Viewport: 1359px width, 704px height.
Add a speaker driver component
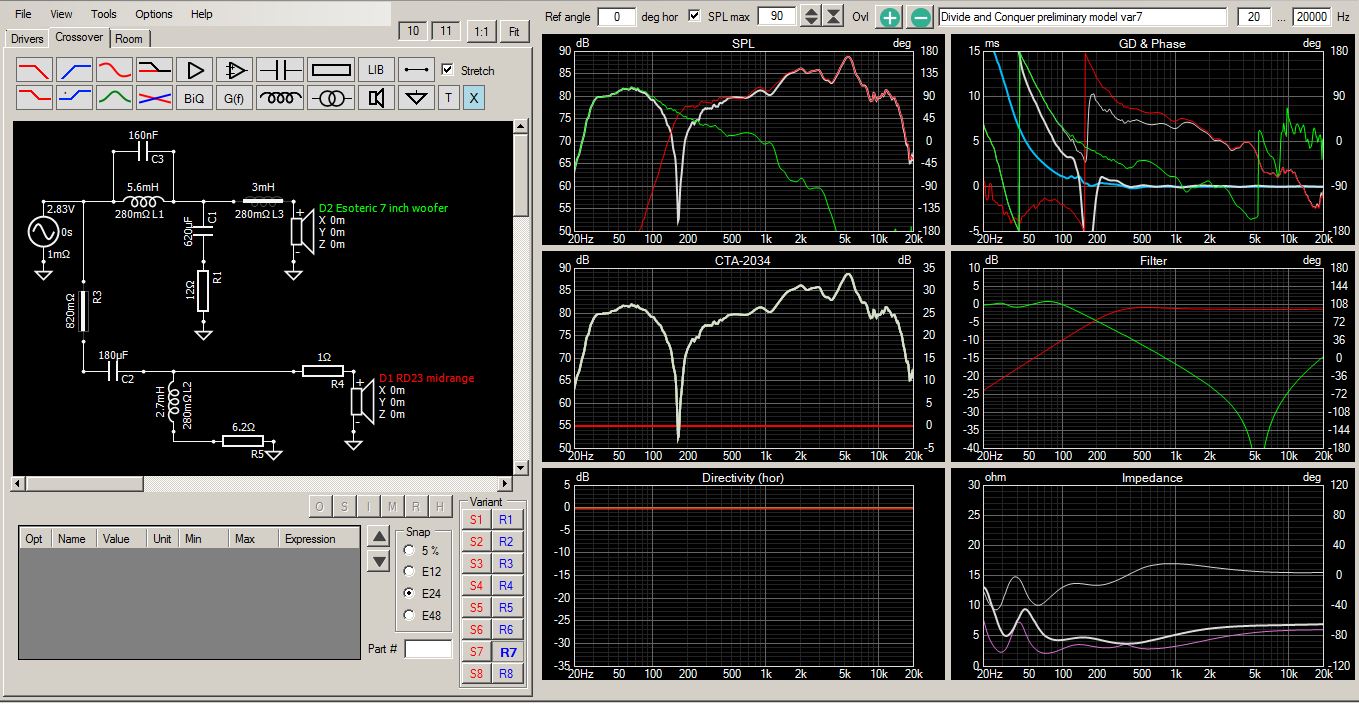376,98
